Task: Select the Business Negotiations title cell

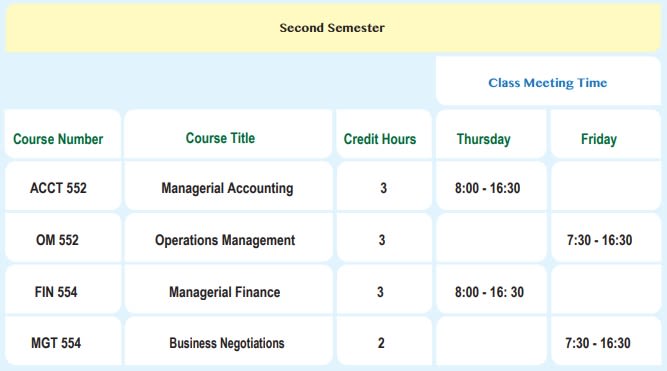Action: pos(228,341)
